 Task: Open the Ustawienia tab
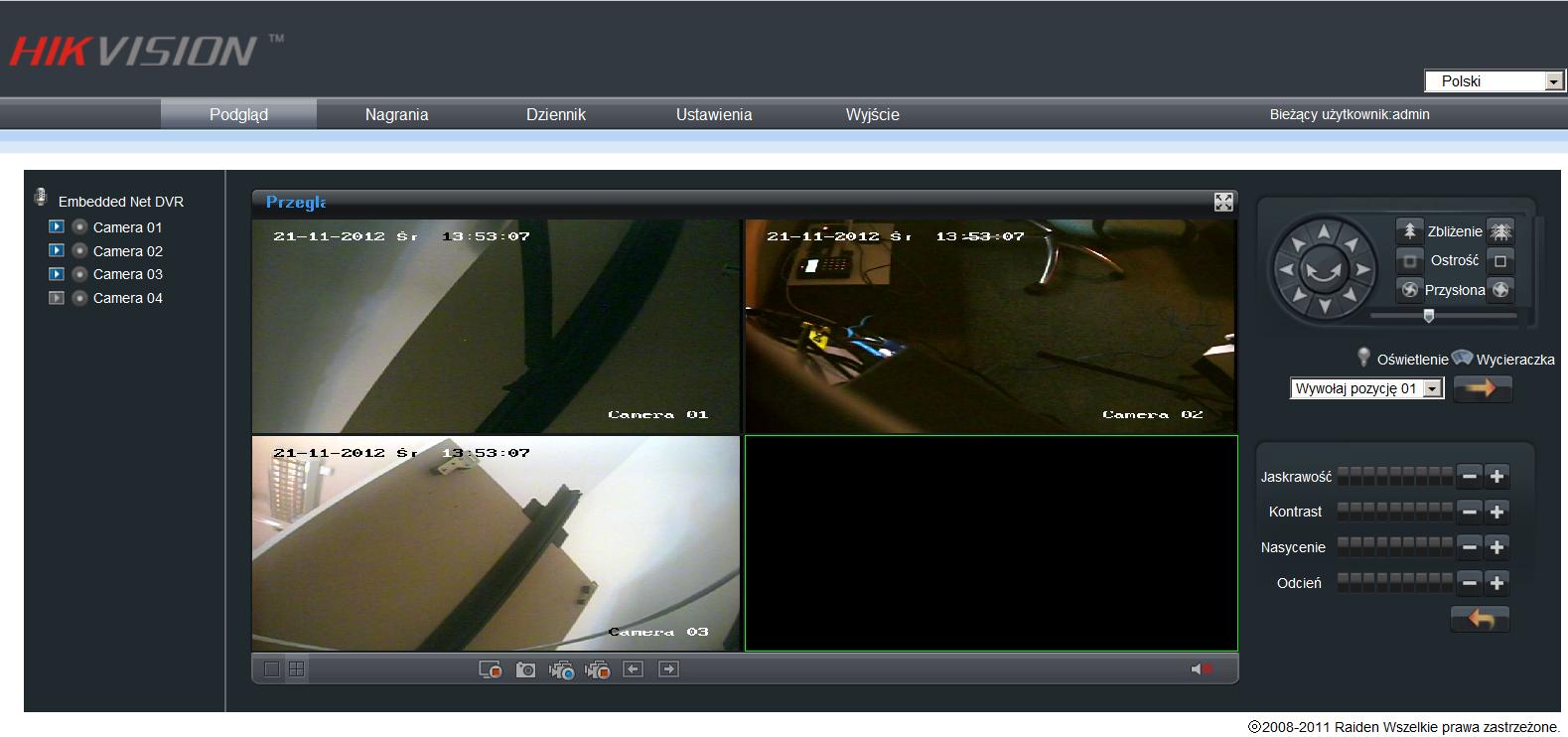click(714, 114)
